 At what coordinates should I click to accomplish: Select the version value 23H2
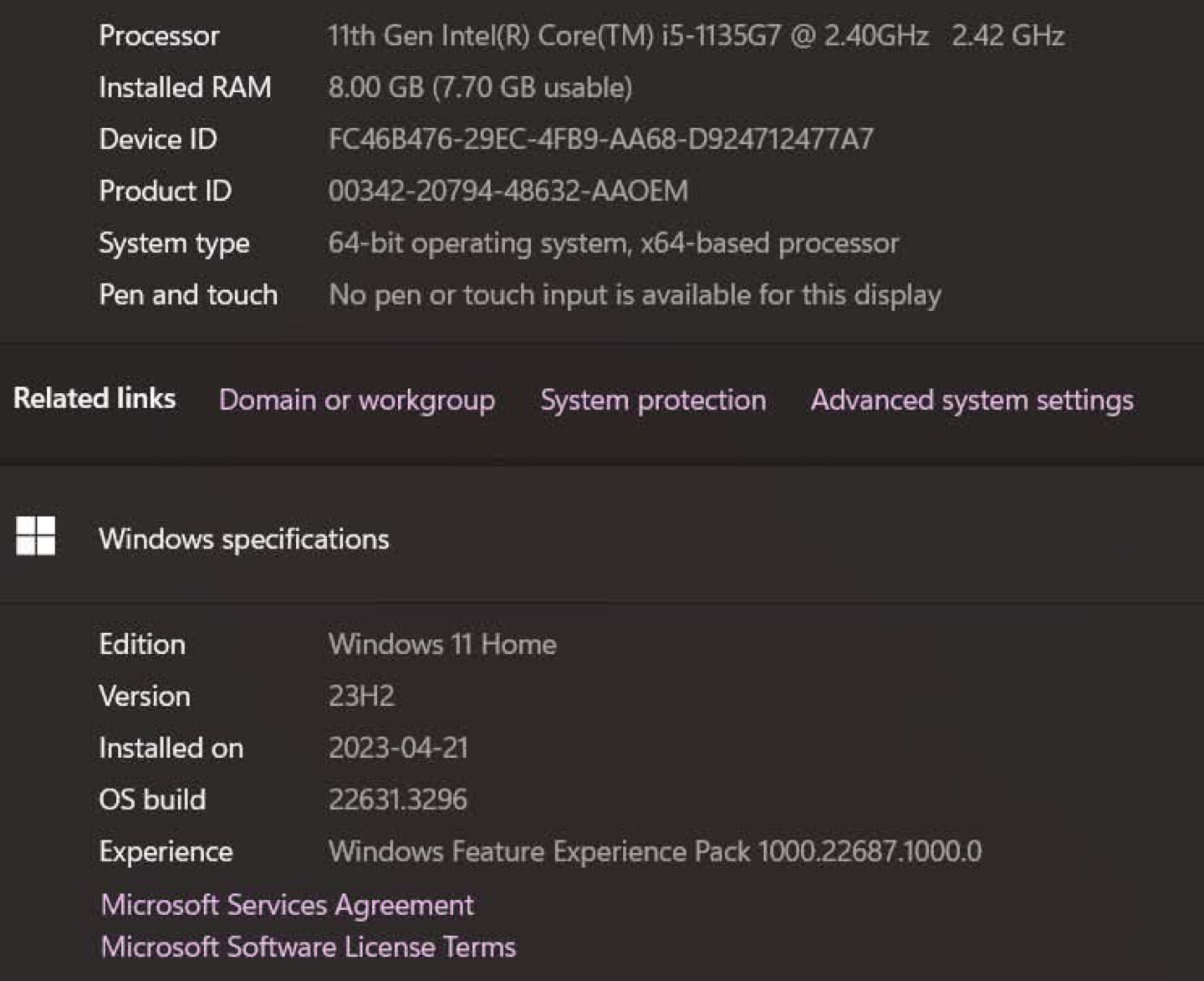[x=361, y=696]
